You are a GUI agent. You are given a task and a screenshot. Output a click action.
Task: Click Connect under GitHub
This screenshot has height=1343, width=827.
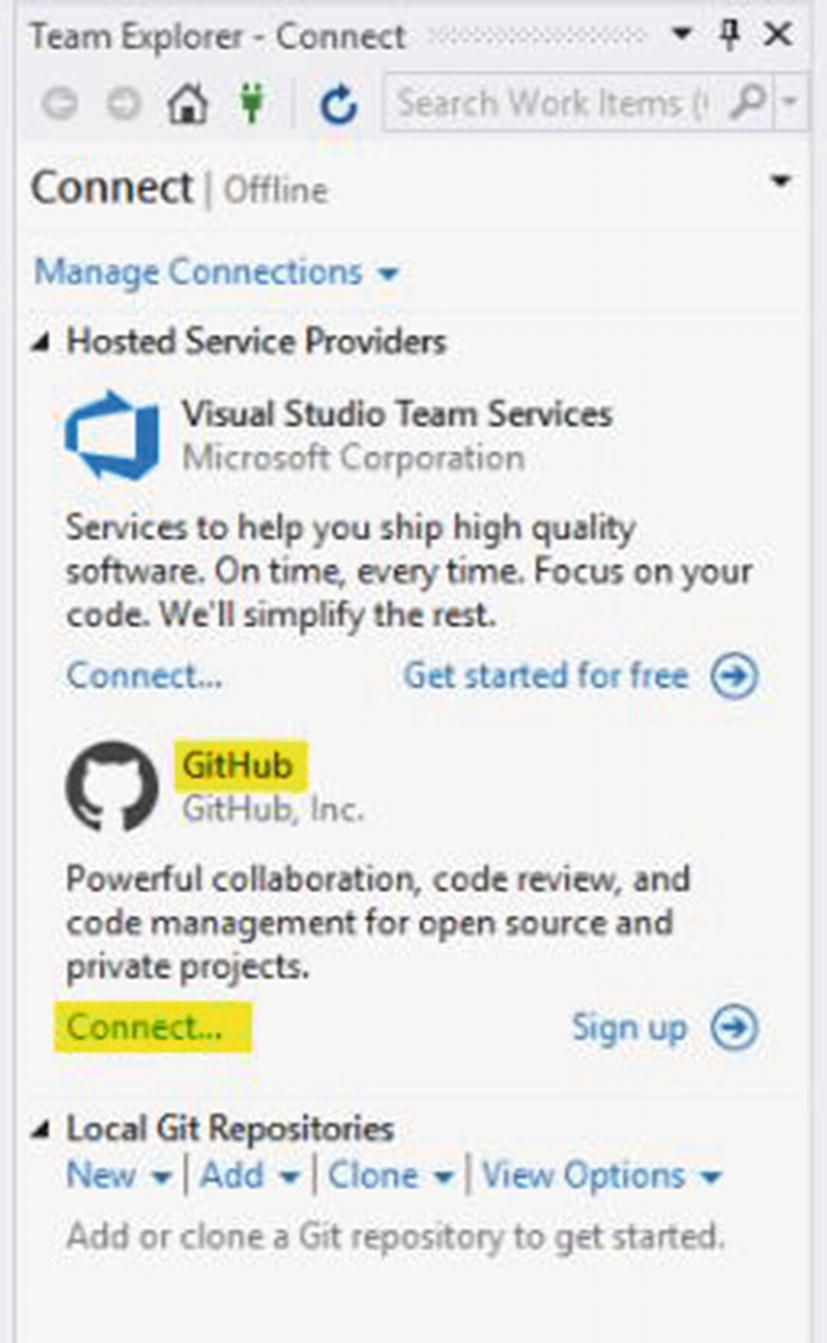144,1027
